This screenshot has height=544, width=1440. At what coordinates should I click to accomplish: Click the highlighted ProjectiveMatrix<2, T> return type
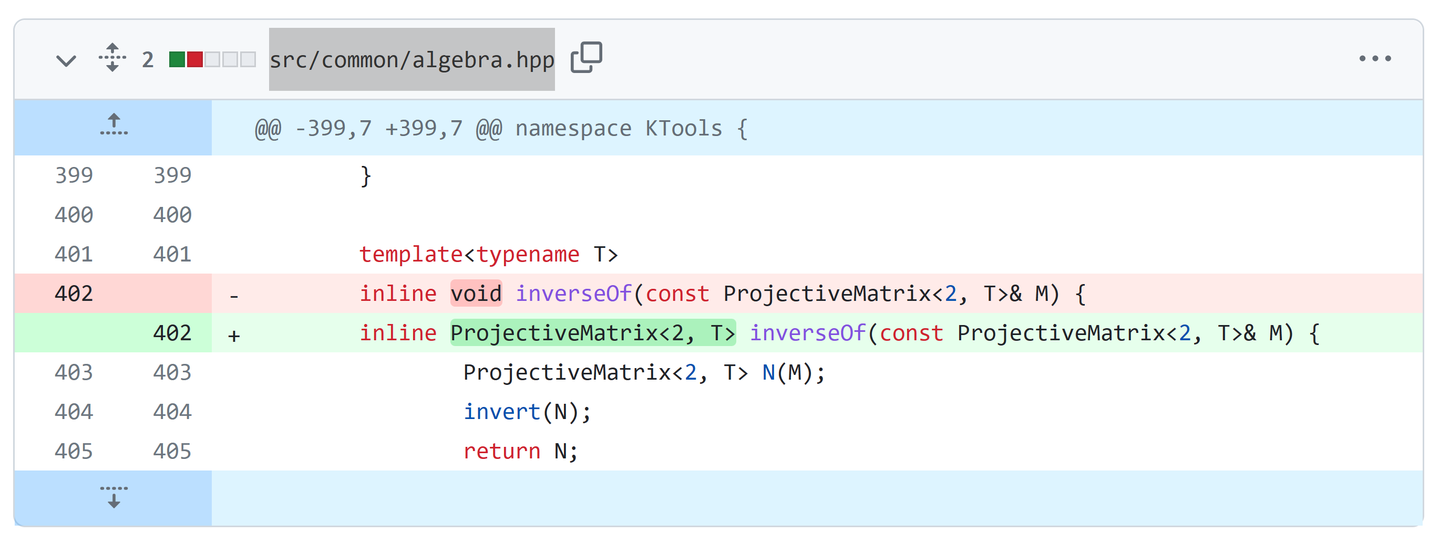click(593, 333)
